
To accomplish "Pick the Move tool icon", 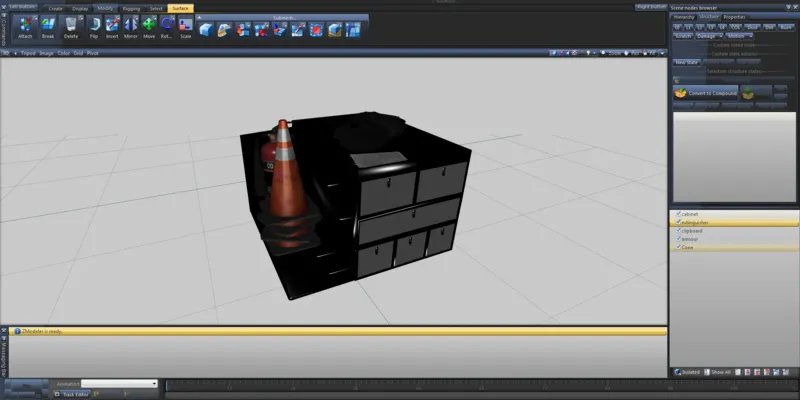I will (x=149, y=25).
